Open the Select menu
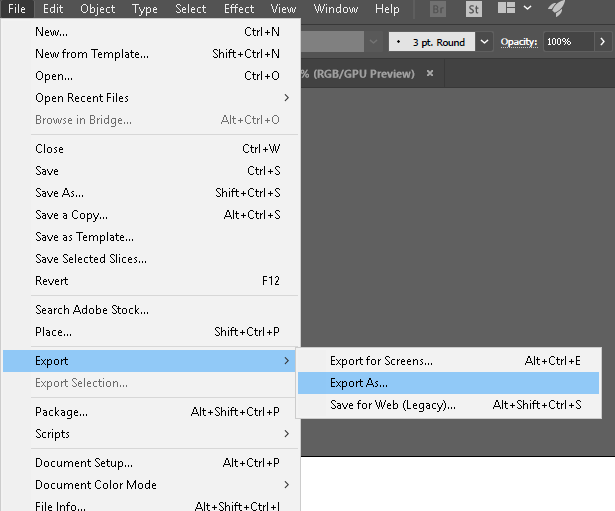Screen dimensions: 615x511 point(191,9)
